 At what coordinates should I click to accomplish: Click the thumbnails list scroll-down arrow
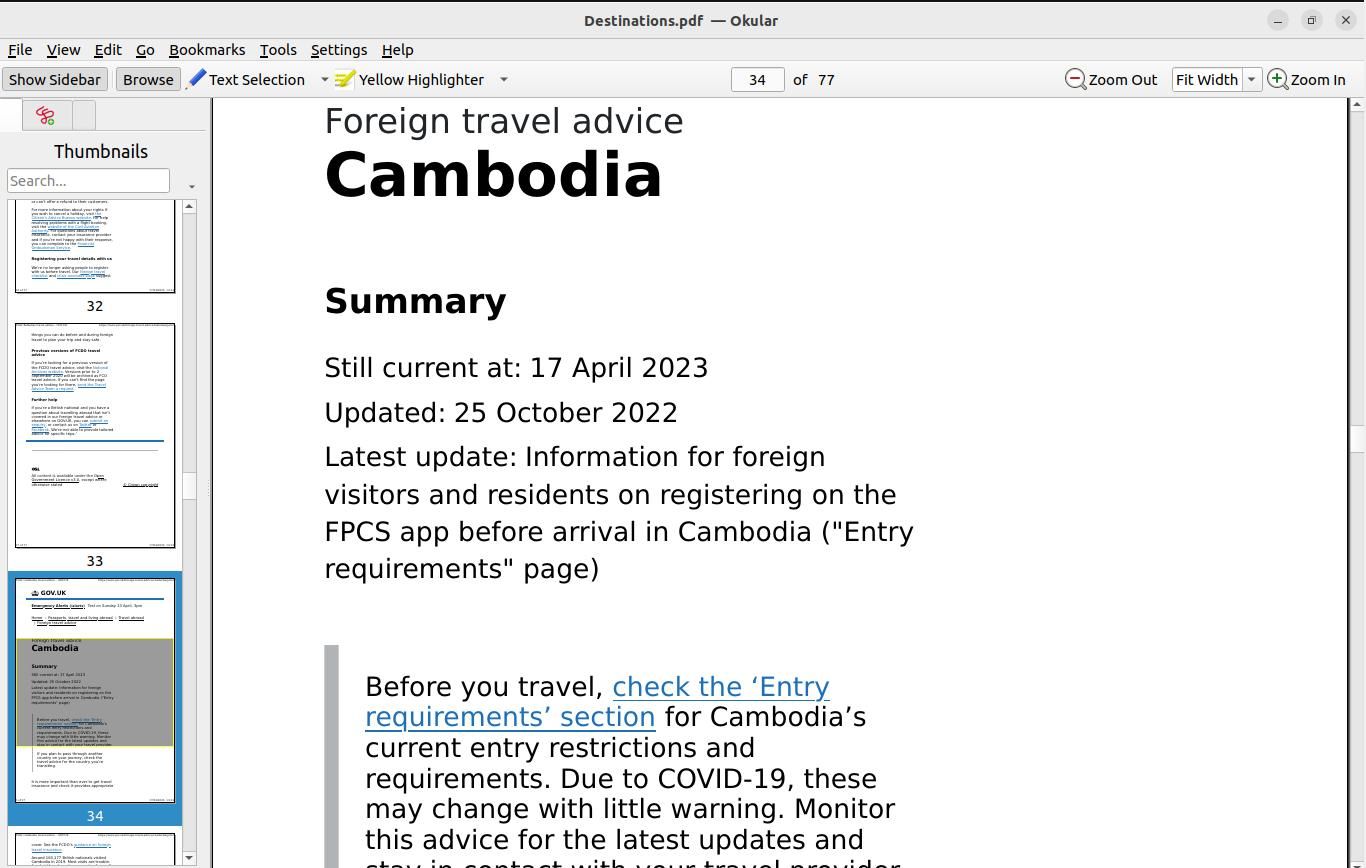189,857
